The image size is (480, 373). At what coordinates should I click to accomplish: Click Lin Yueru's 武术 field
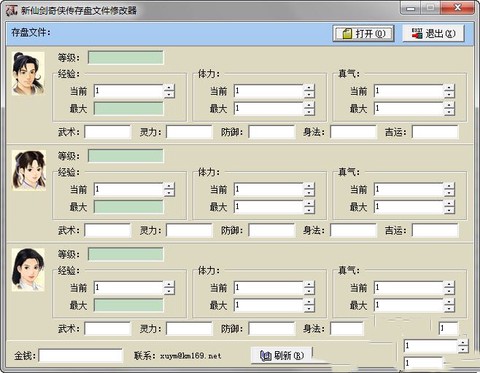pos(107,329)
